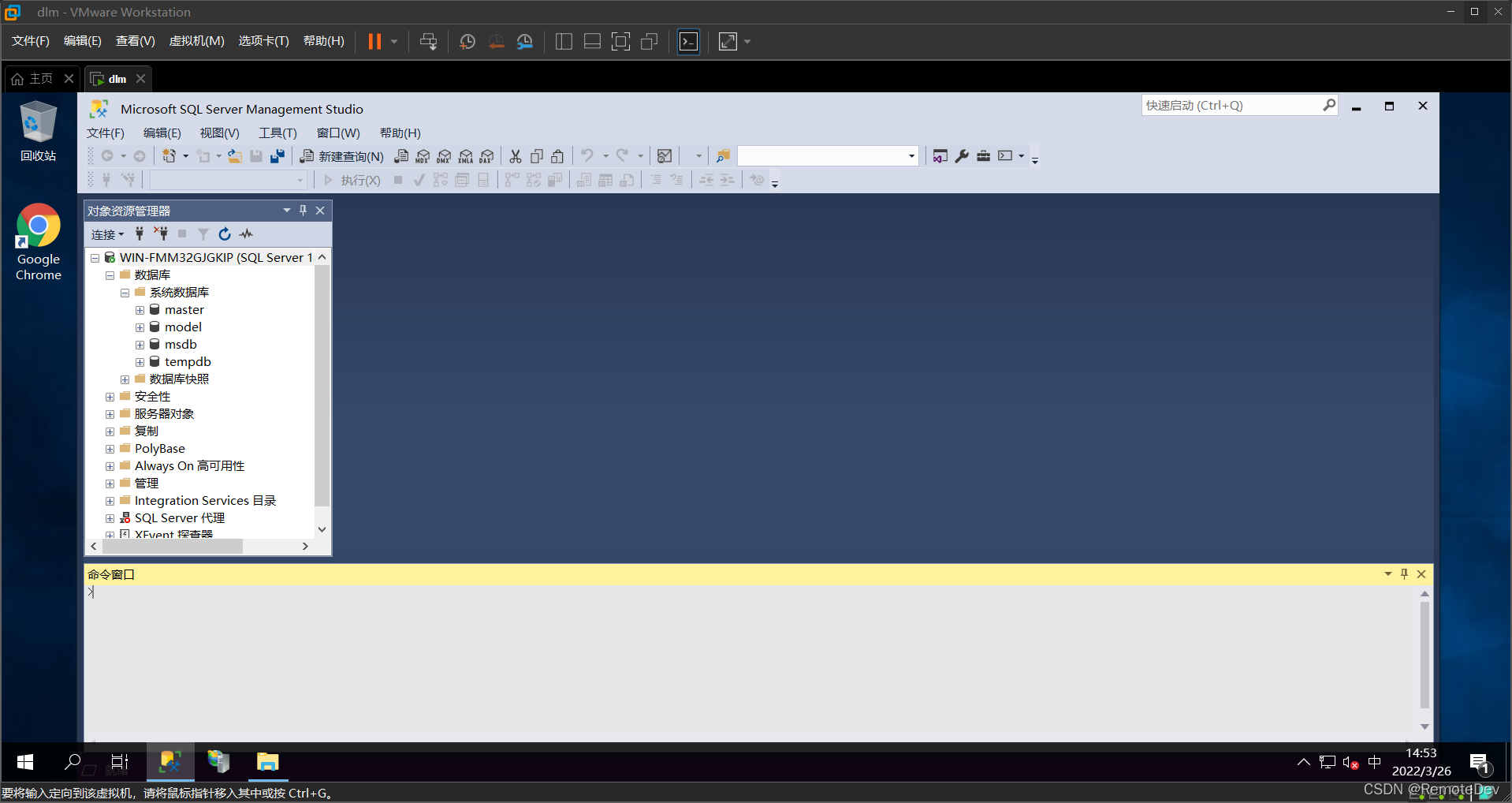Click Filter icon in Object Explorer

203,233
